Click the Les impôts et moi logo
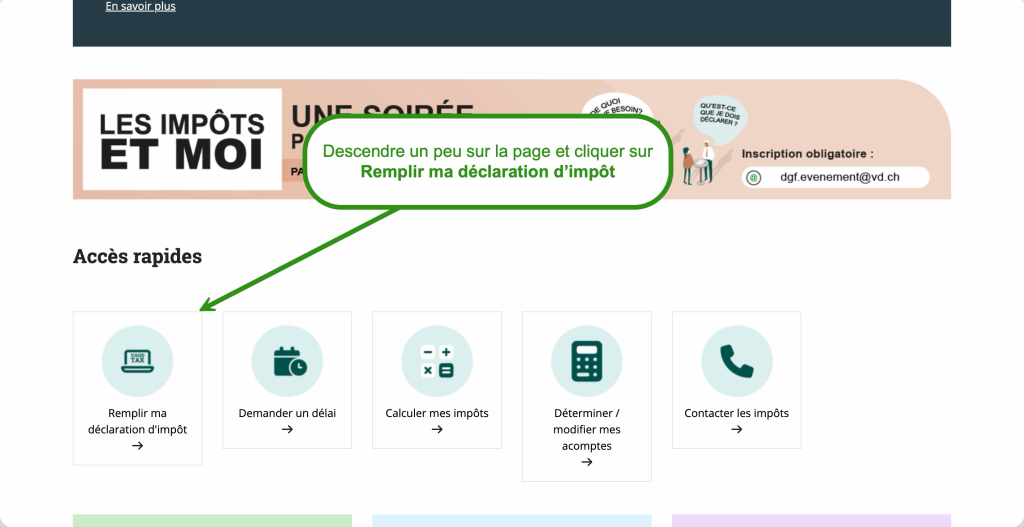This screenshot has height=527, width=1024. [182, 140]
